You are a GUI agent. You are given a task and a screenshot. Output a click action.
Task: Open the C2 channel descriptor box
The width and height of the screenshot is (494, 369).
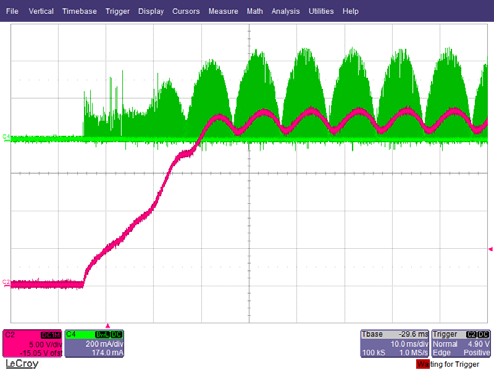[x=32, y=343]
